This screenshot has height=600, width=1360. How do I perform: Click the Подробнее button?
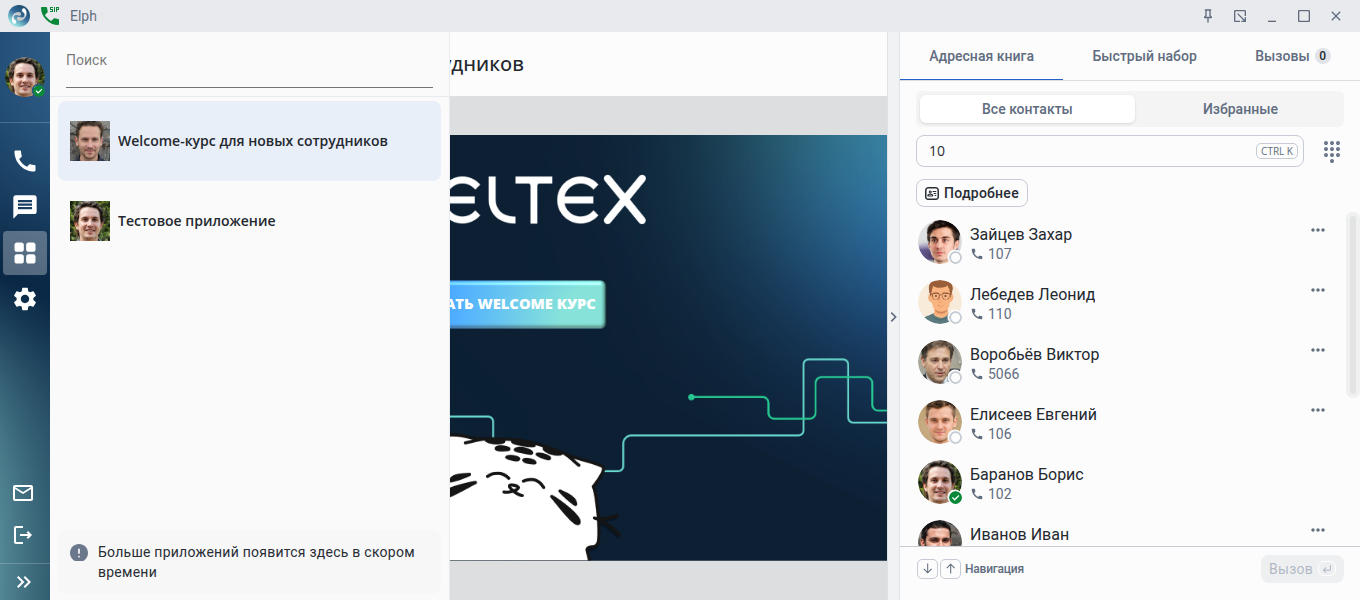(972, 193)
